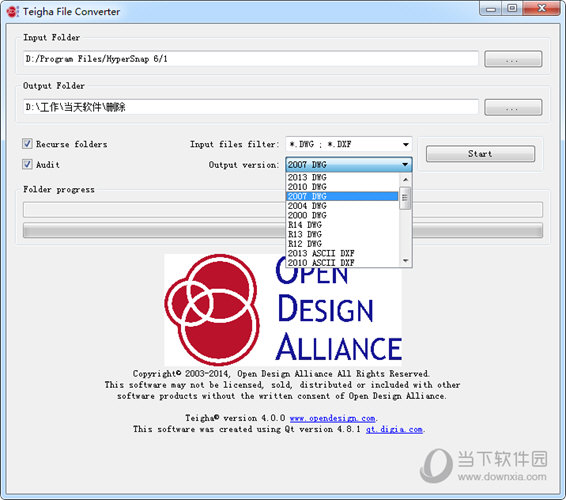Viewport: 566px width, 500px height.
Task: Choose the highlighted 2007 DWG option
Action: click(343, 196)
